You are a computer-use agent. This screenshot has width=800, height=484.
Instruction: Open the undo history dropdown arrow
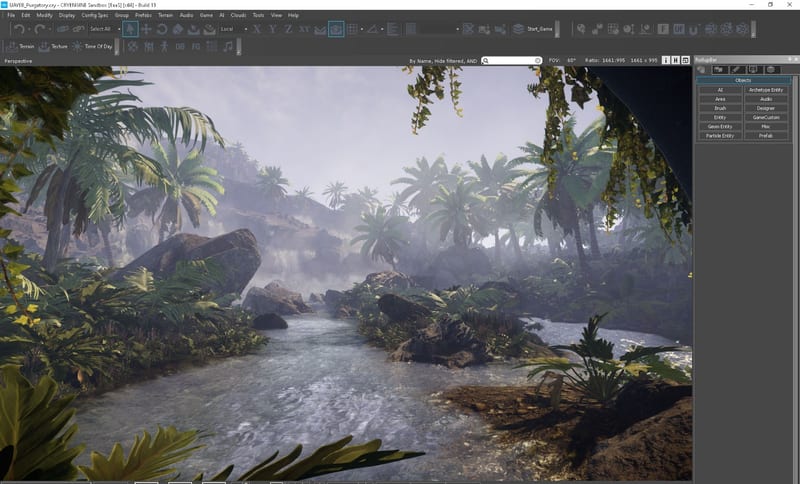(29, 30)
